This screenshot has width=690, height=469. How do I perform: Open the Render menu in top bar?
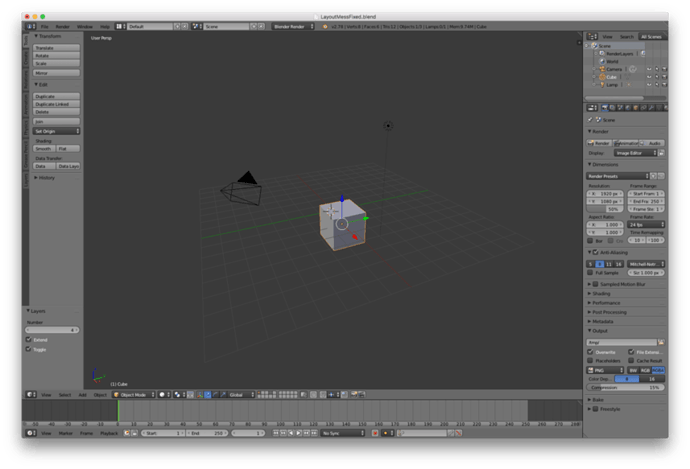(62, 26)
